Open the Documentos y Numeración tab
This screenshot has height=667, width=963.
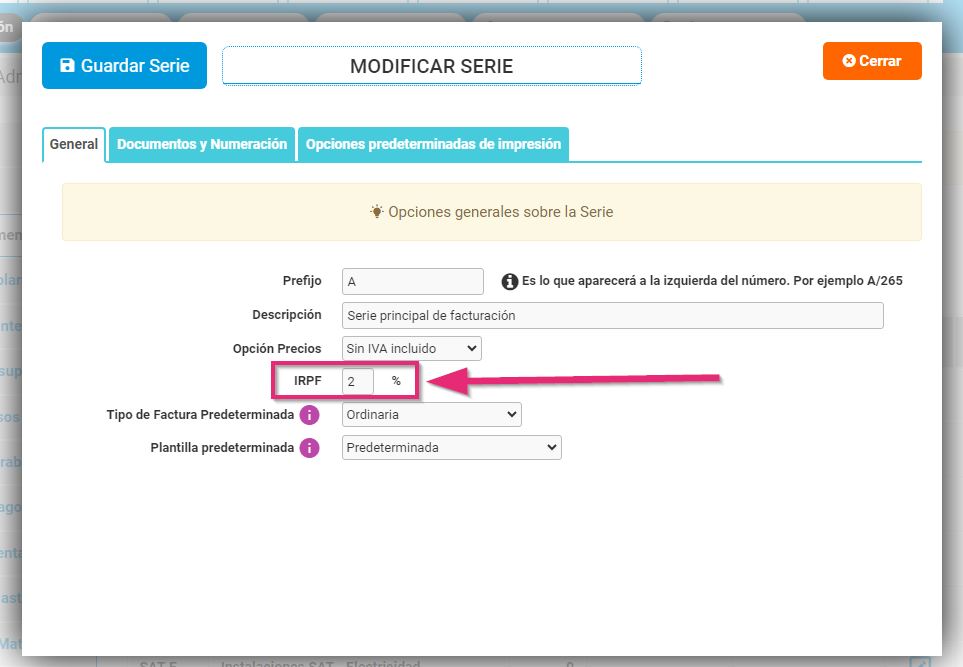pyautogui.click(x=202, y=144)
